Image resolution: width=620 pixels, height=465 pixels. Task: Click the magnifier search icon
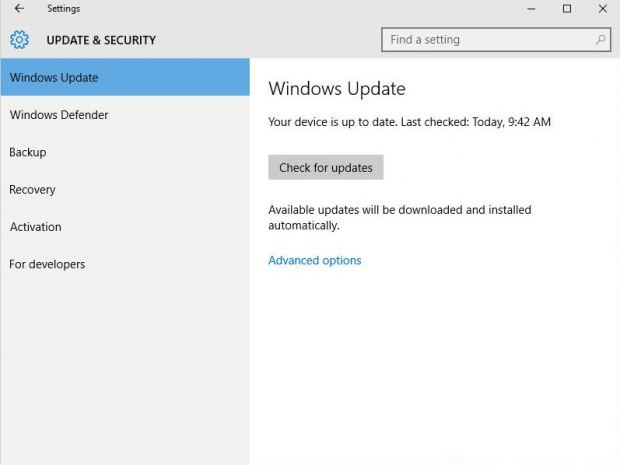click(601, 40)
